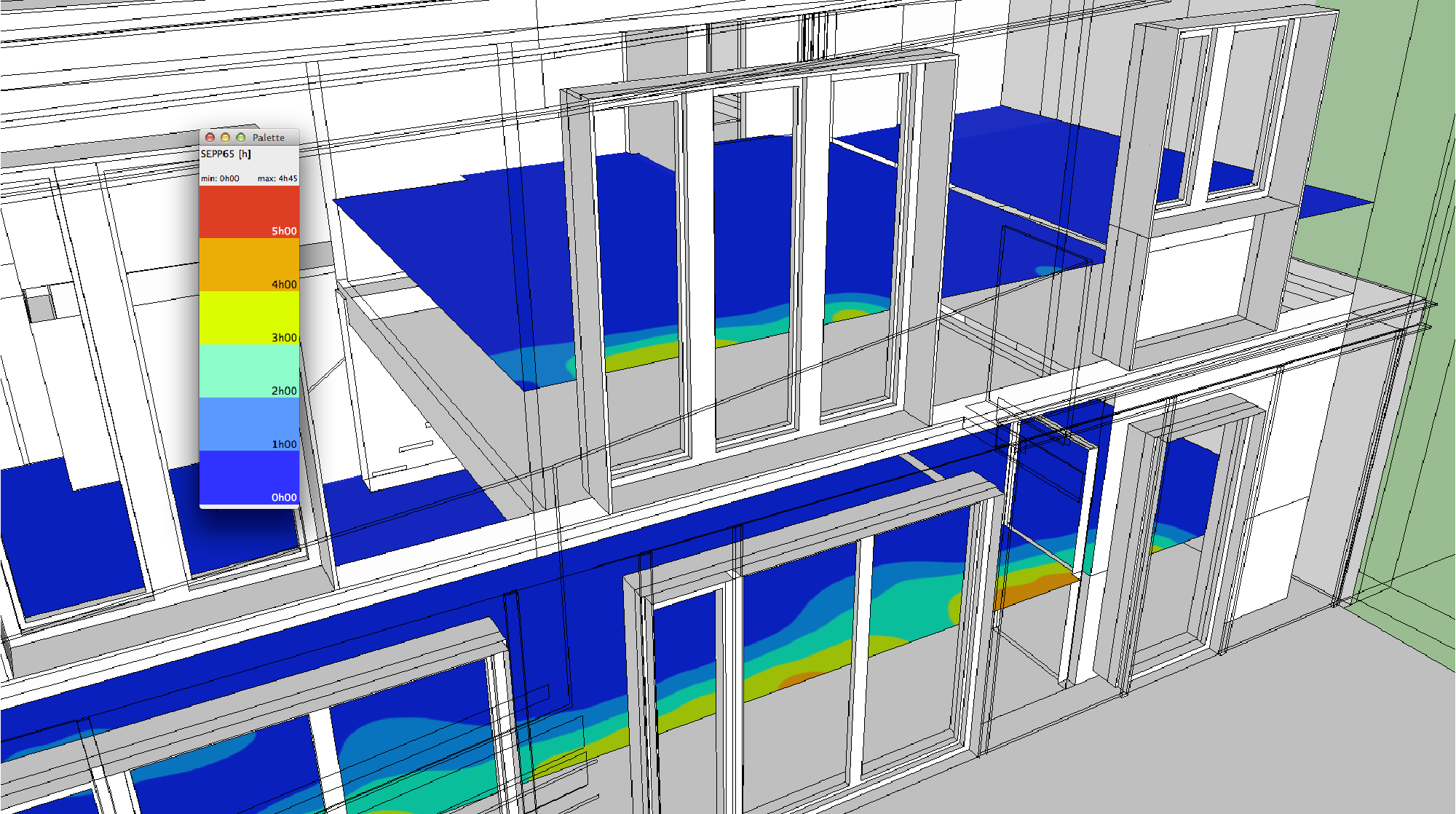Click the 3h00 legend label

point(284,338)
